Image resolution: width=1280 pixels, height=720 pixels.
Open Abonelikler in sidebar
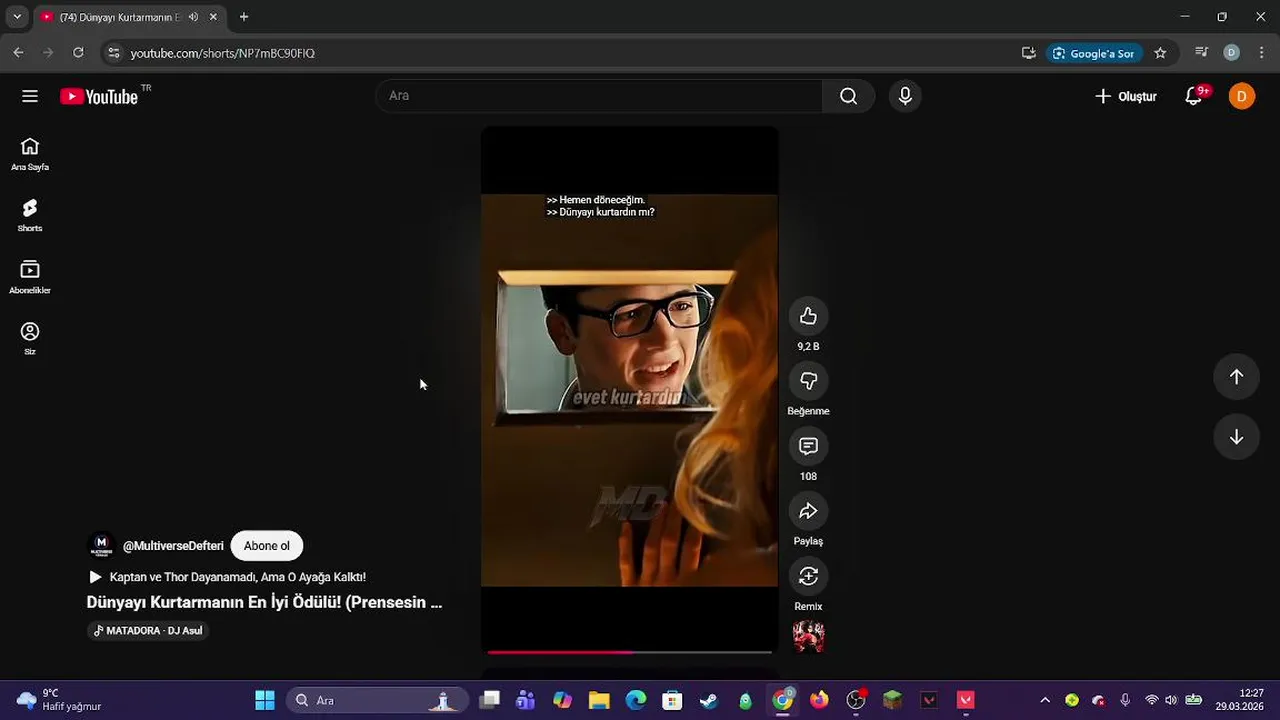(x=30, y=277)
